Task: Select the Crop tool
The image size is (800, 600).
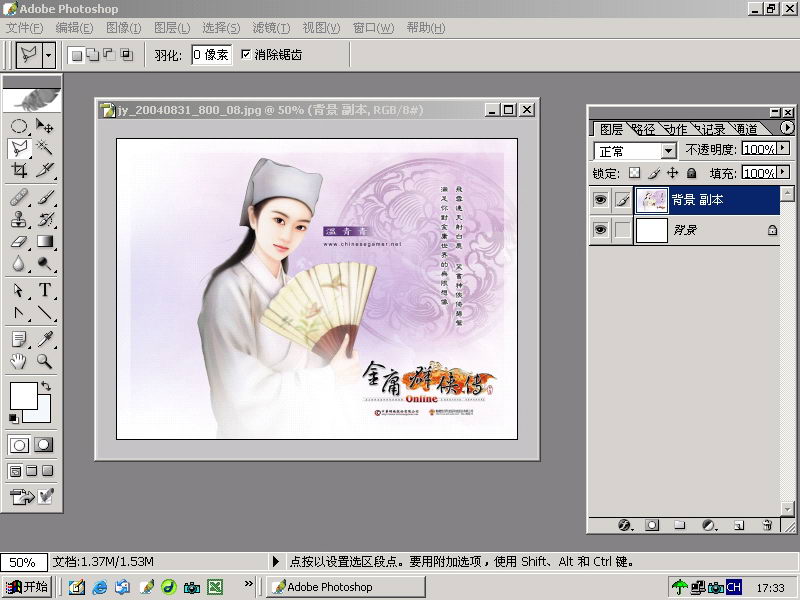Action: coord(18,171)
